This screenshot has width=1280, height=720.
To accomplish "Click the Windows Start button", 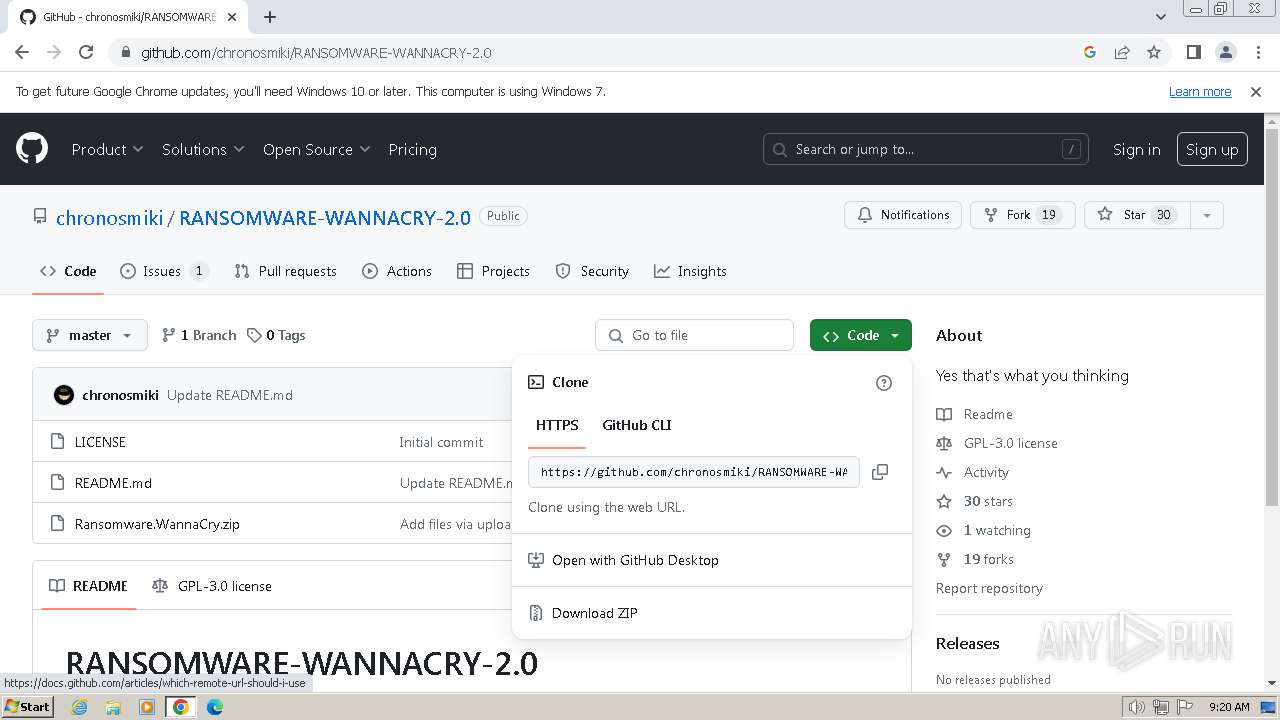I will click(x=27, y=707).
